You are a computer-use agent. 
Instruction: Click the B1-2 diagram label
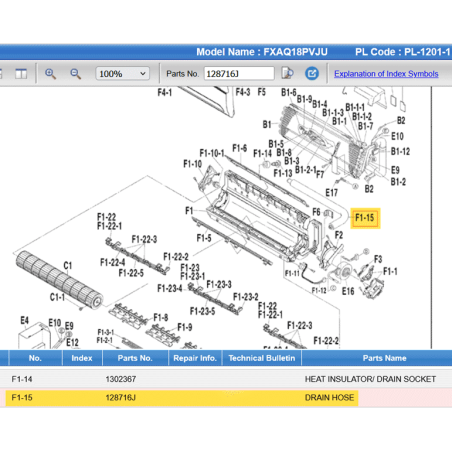pyautogui.click(x=398, y=182)
